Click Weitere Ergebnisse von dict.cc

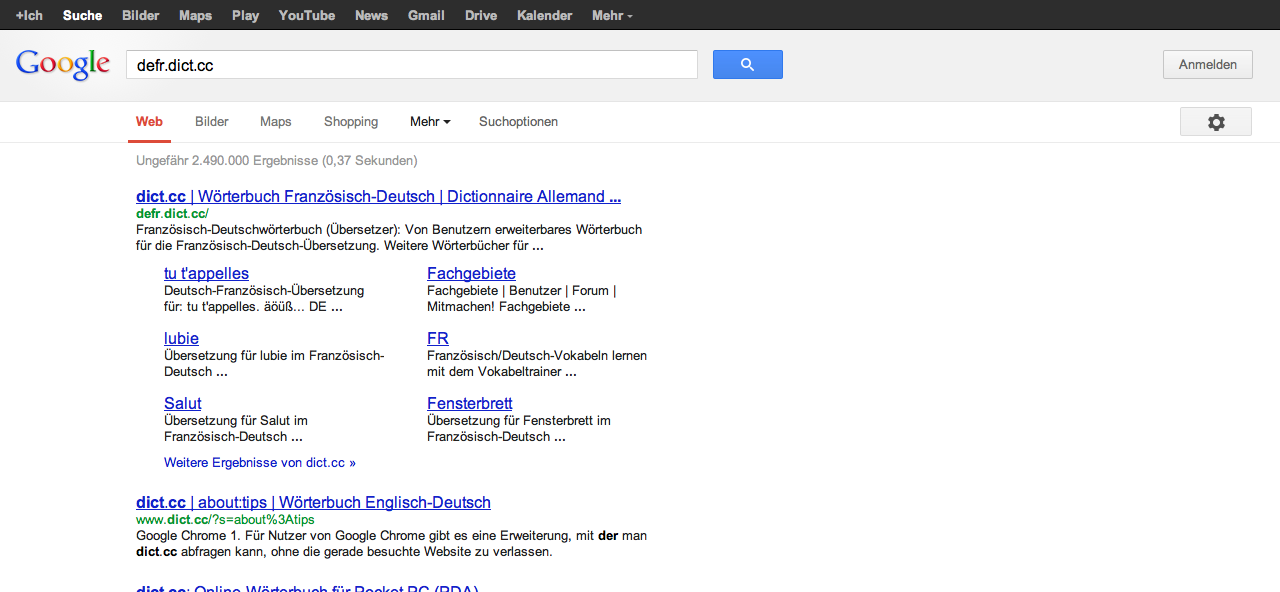tap(259, 463)
